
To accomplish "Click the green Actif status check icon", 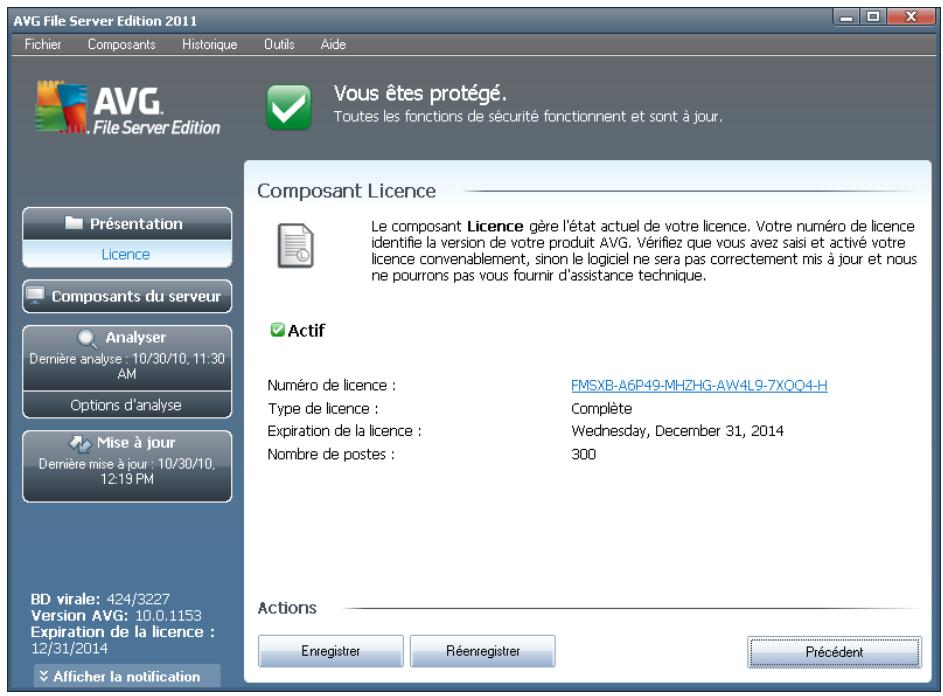I will point(277,330).
